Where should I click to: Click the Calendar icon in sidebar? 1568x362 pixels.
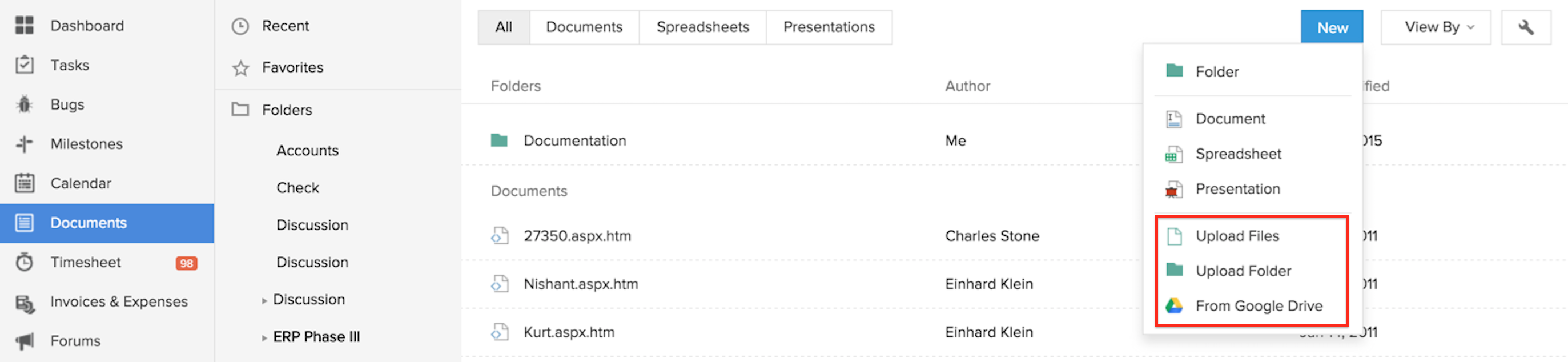click(25, 183)
